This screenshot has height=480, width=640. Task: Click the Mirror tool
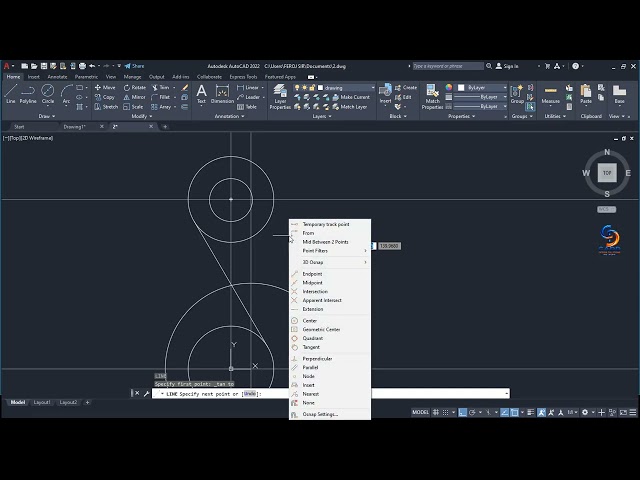click(134, 97)
